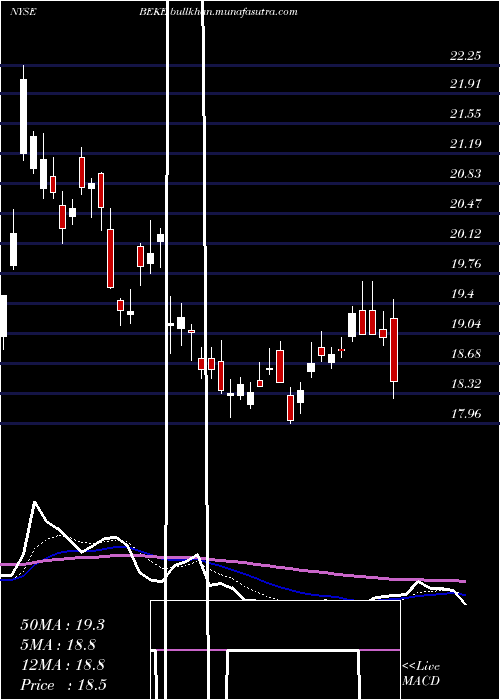Click the 17.96 price axis label
This screenshot has width=500, height=700.
point(465,414)
